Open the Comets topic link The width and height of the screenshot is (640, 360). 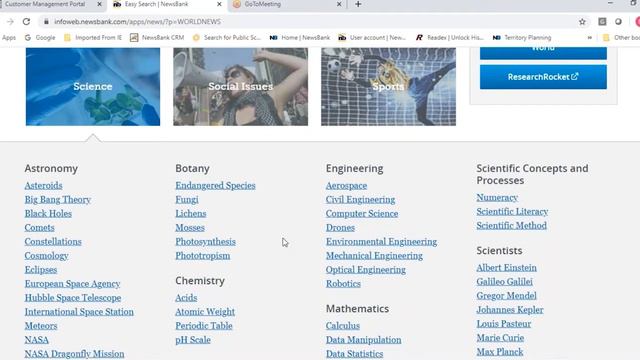click(39, 228)
